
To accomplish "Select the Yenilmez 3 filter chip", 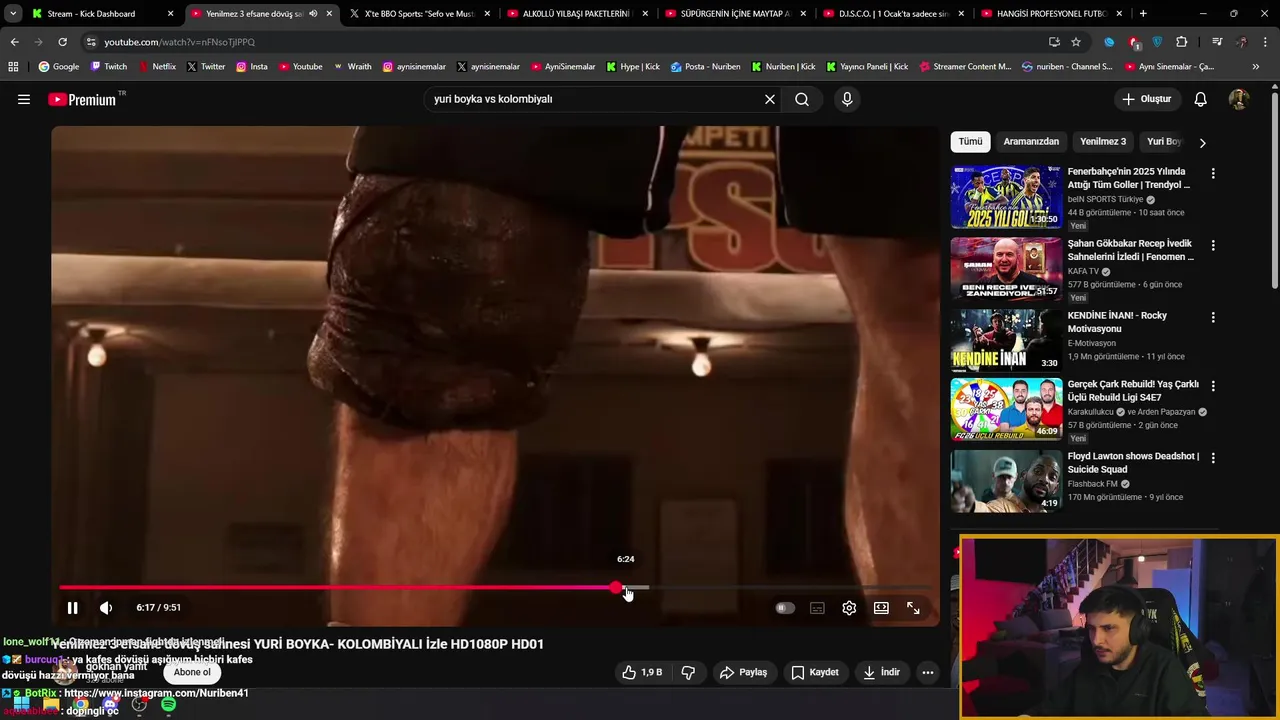I will [1103, 142].
